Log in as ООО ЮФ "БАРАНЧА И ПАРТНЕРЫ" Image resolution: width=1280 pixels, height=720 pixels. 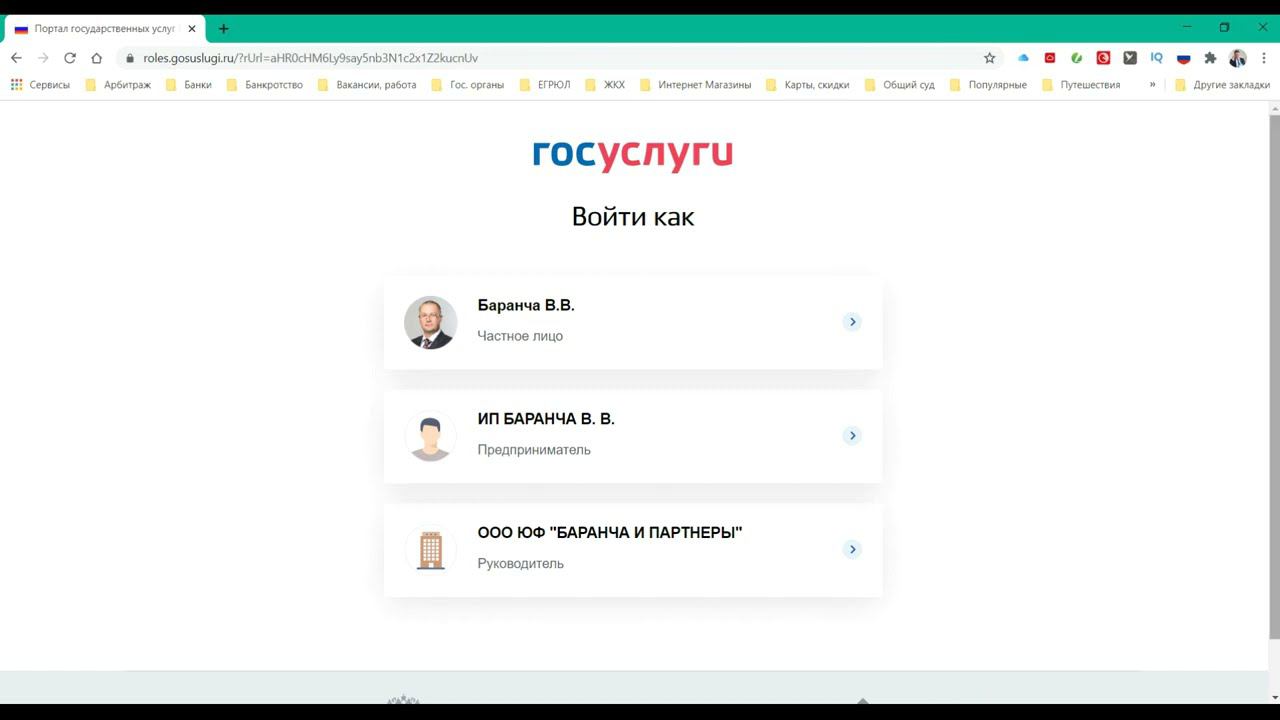point(633,550)
